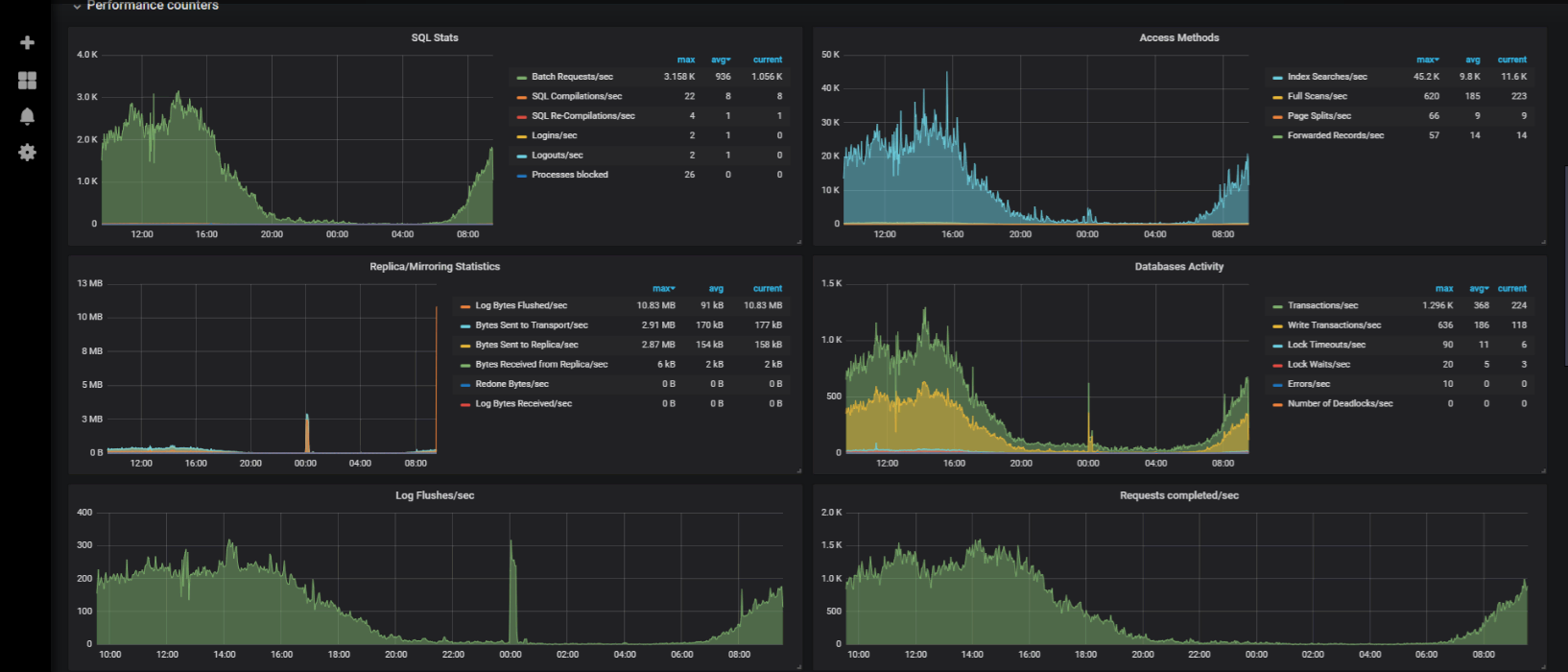Open the Log Flushes/sec panel title menu
1568x672 pixels.
click(x=435, y=495)
